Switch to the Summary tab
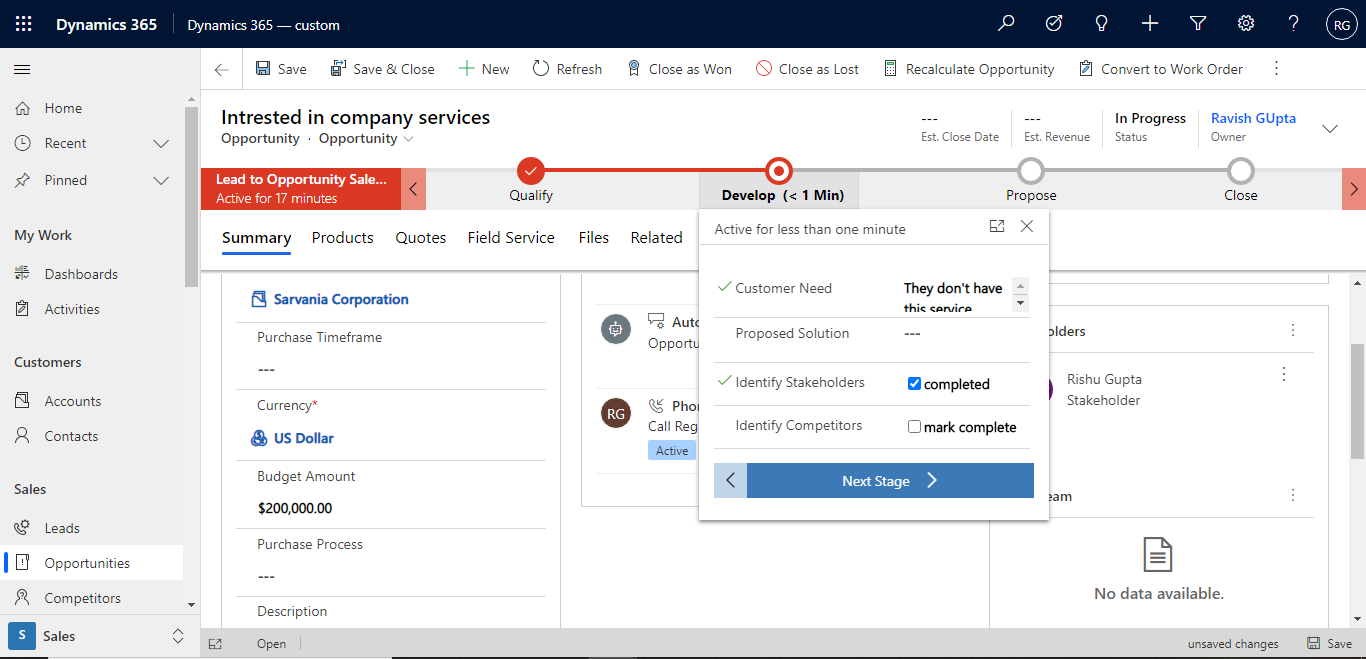Image resolution: width=1366 pixels, height=659 pixels. (256, 238)
